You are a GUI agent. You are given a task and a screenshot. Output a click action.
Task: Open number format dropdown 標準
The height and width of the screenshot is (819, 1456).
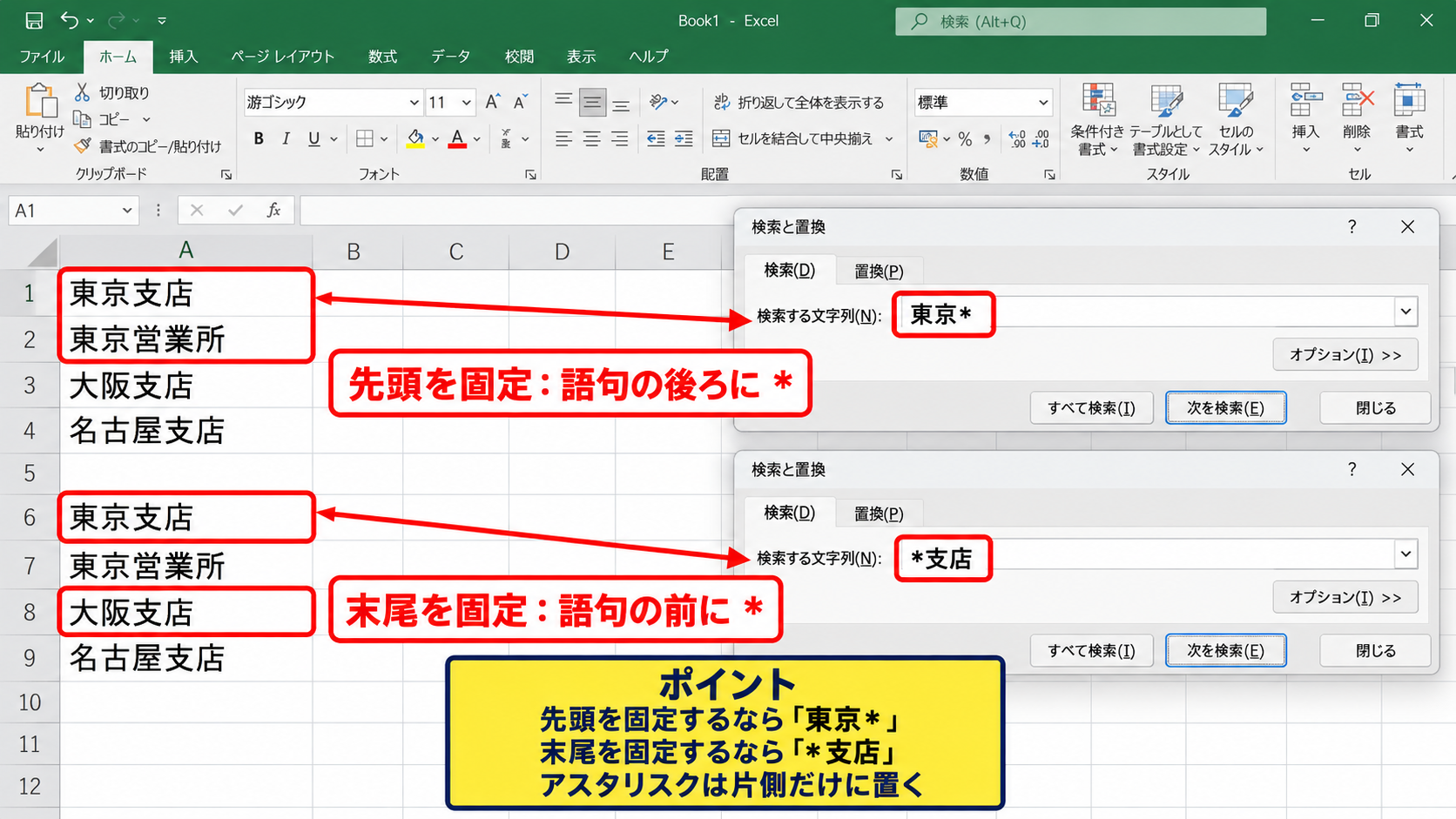(1043, 102)
